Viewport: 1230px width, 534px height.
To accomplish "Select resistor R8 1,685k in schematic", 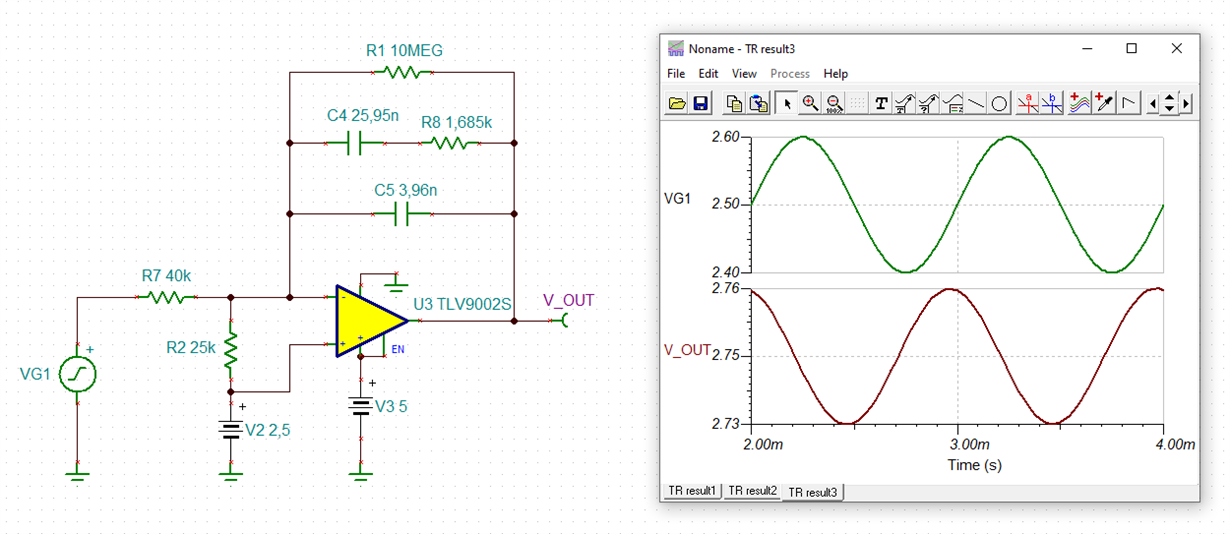I will pos(451,144).
